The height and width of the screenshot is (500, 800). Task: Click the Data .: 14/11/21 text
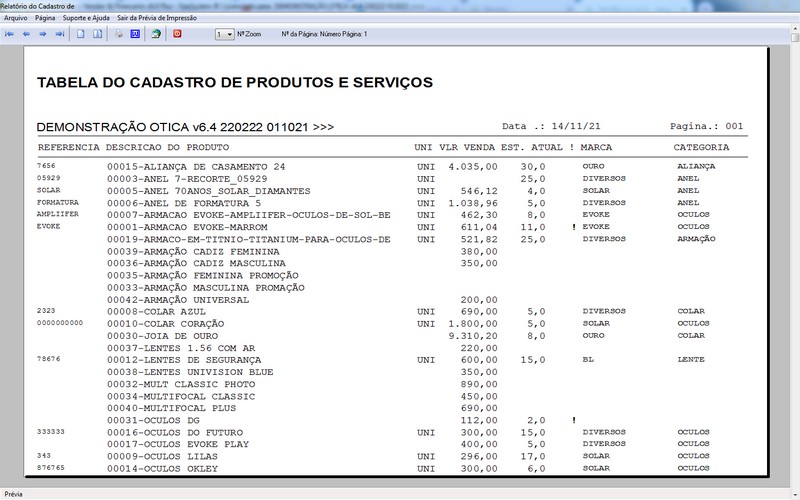tap(551, 126)
